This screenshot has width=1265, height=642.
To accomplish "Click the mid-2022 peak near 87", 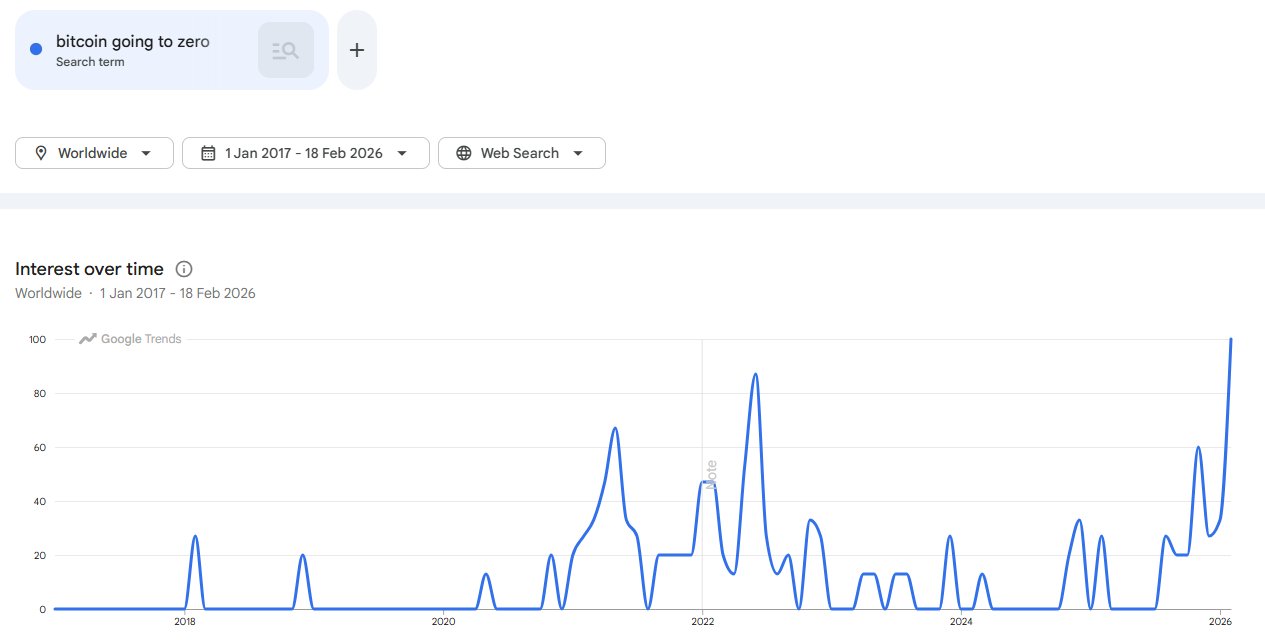I will [x=755, y=375].
